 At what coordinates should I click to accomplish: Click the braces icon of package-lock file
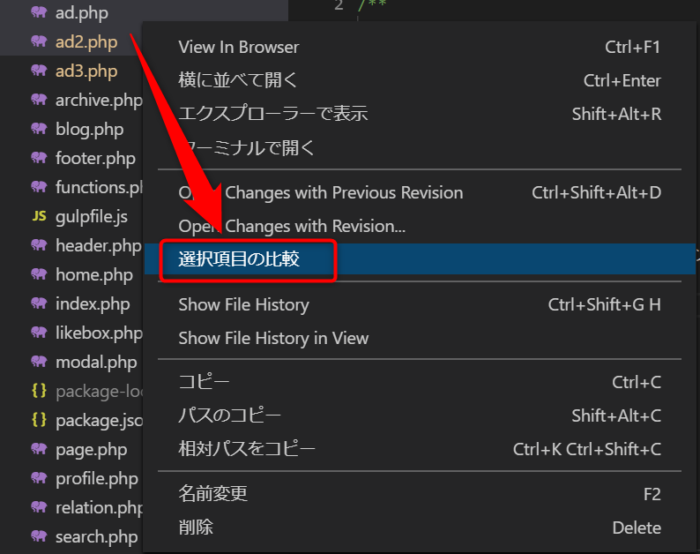[x=39, y=391]
